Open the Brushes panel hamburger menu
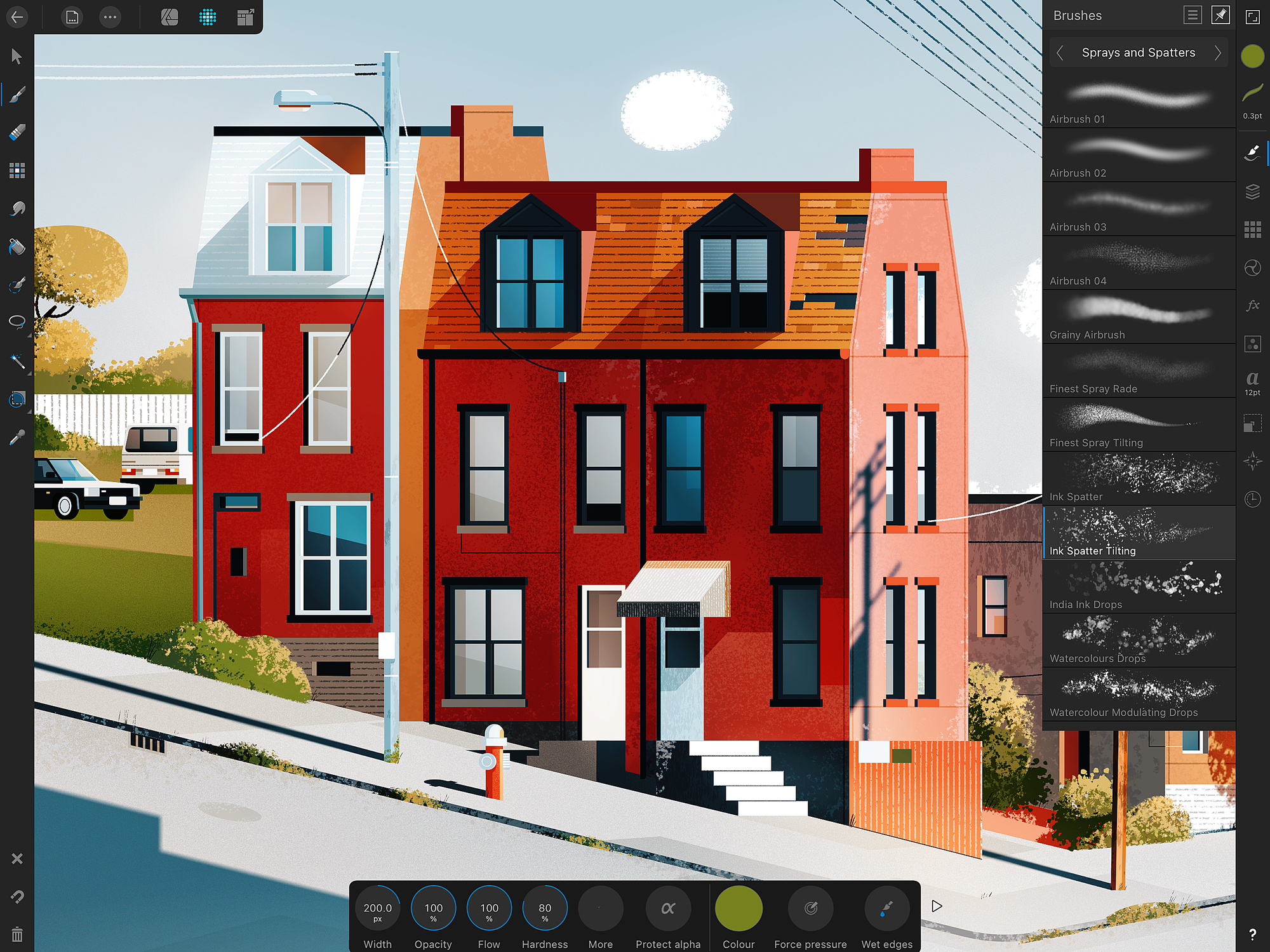Viewport: 1270px width, 952px height. click(1193, 15)
